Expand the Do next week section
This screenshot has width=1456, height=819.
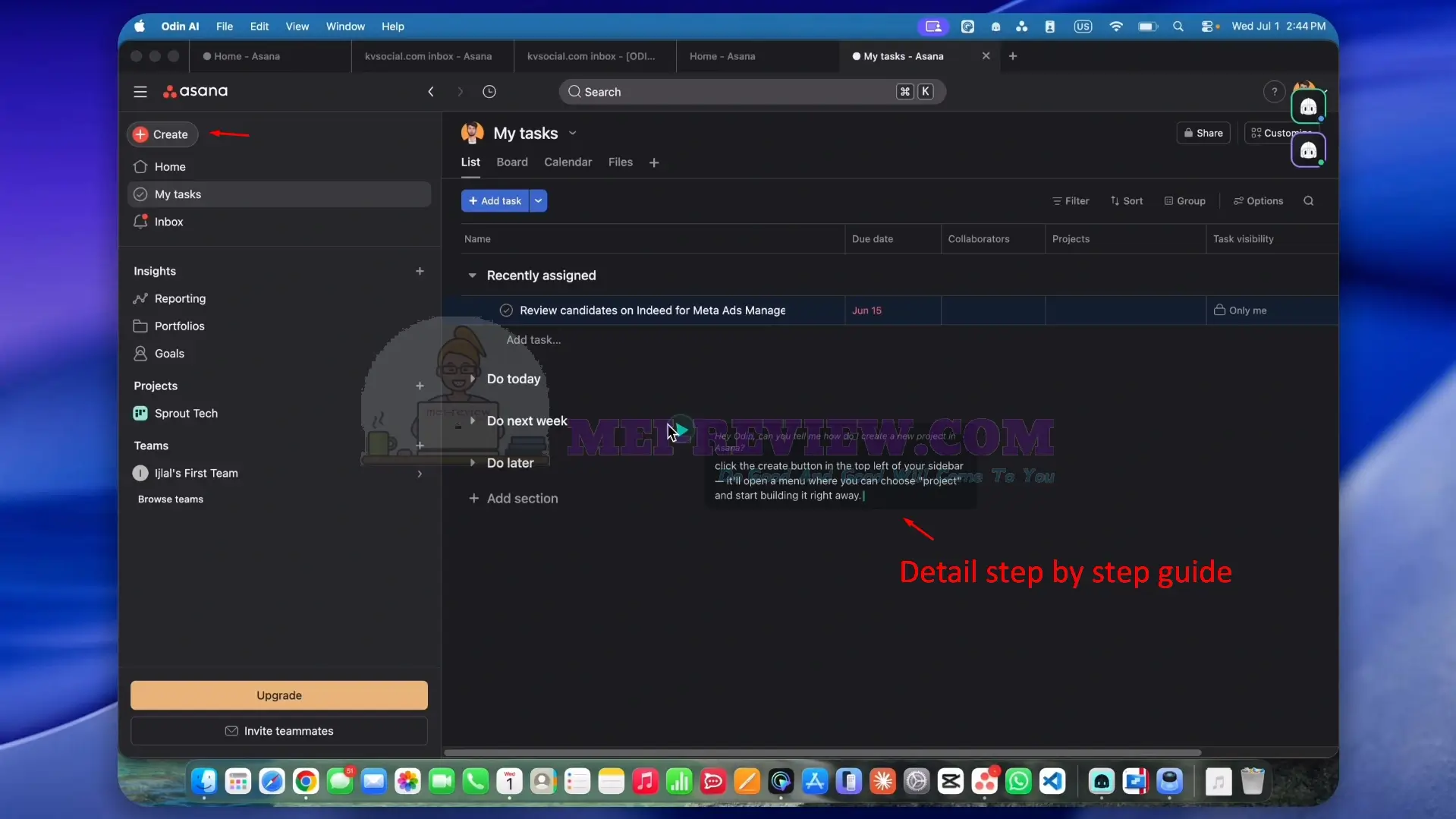click(x=472, y=421)
